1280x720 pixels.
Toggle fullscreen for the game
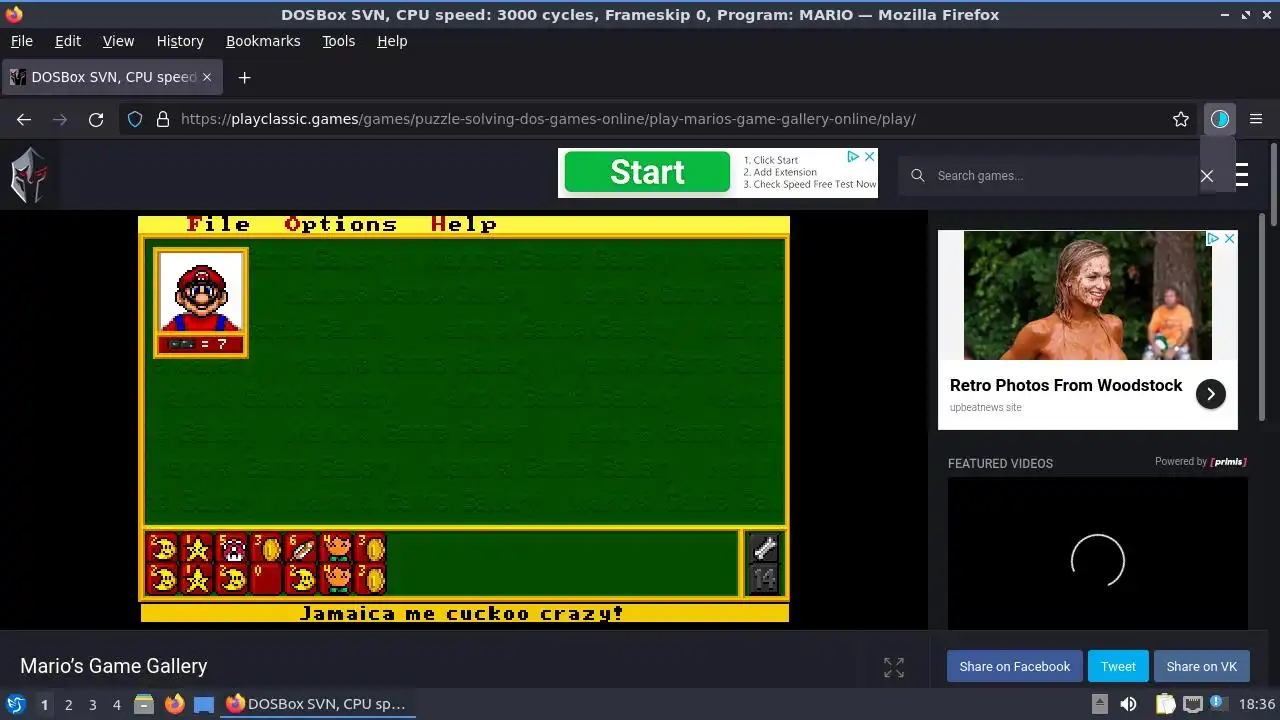[x=894, y=667]
